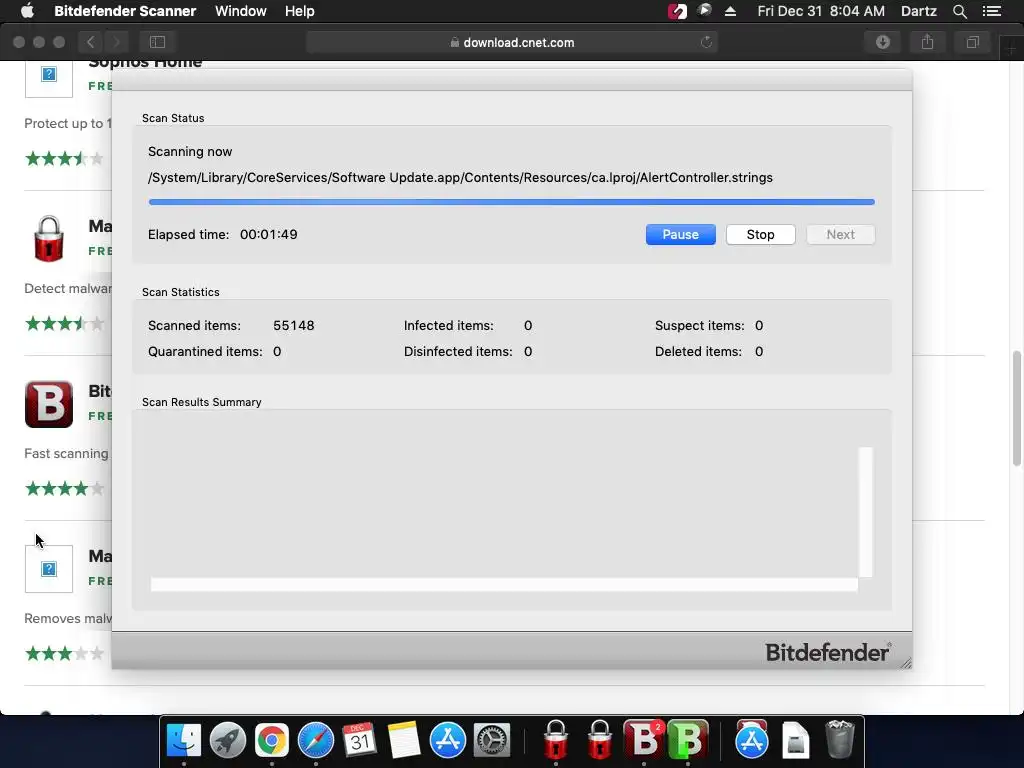This screenshot has height=768, width=1024.
Task: Click the Deleted items label
Action: [x=698, y=351]
